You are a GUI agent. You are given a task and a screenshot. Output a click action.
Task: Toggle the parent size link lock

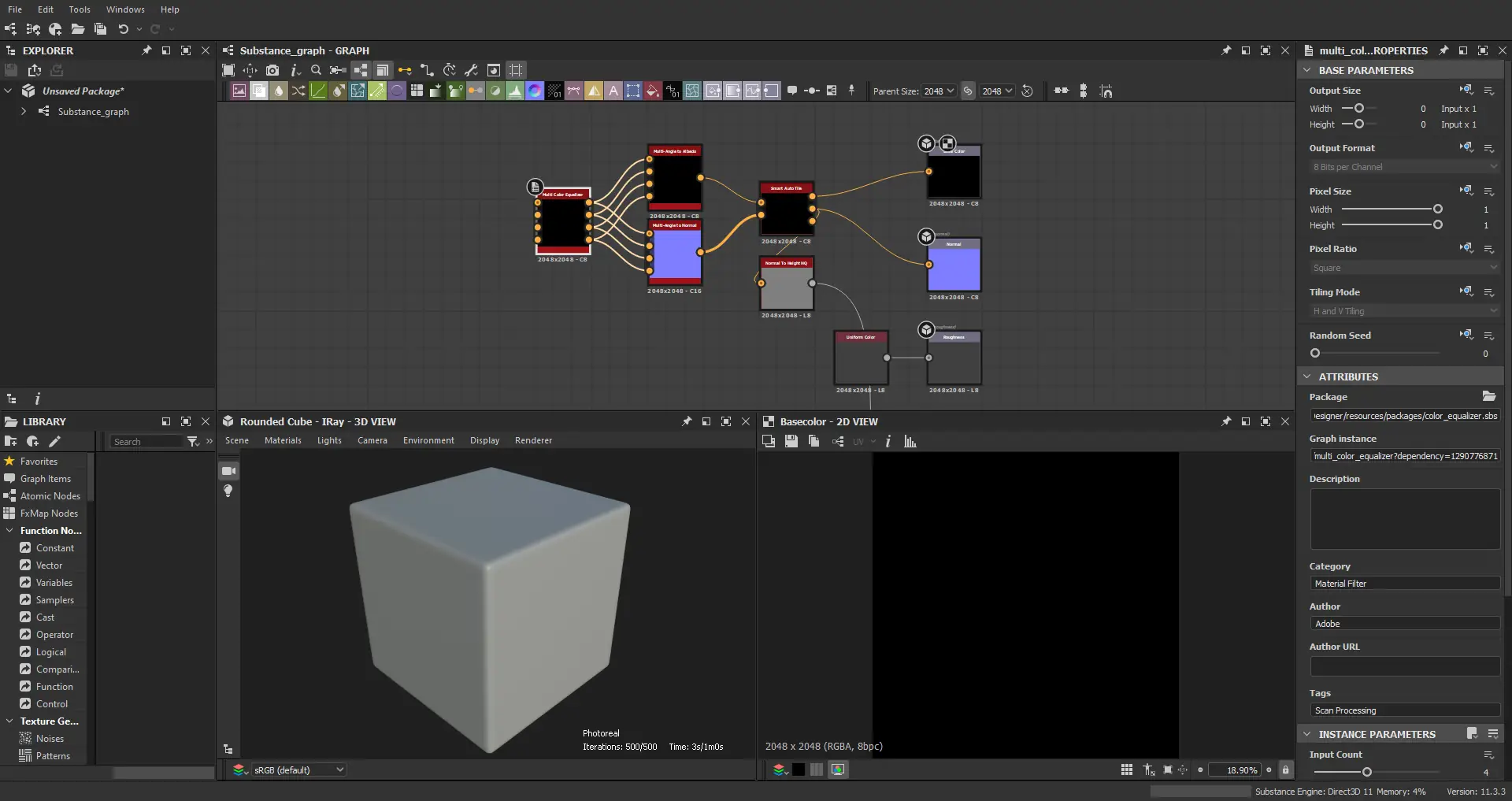(968, 91)
